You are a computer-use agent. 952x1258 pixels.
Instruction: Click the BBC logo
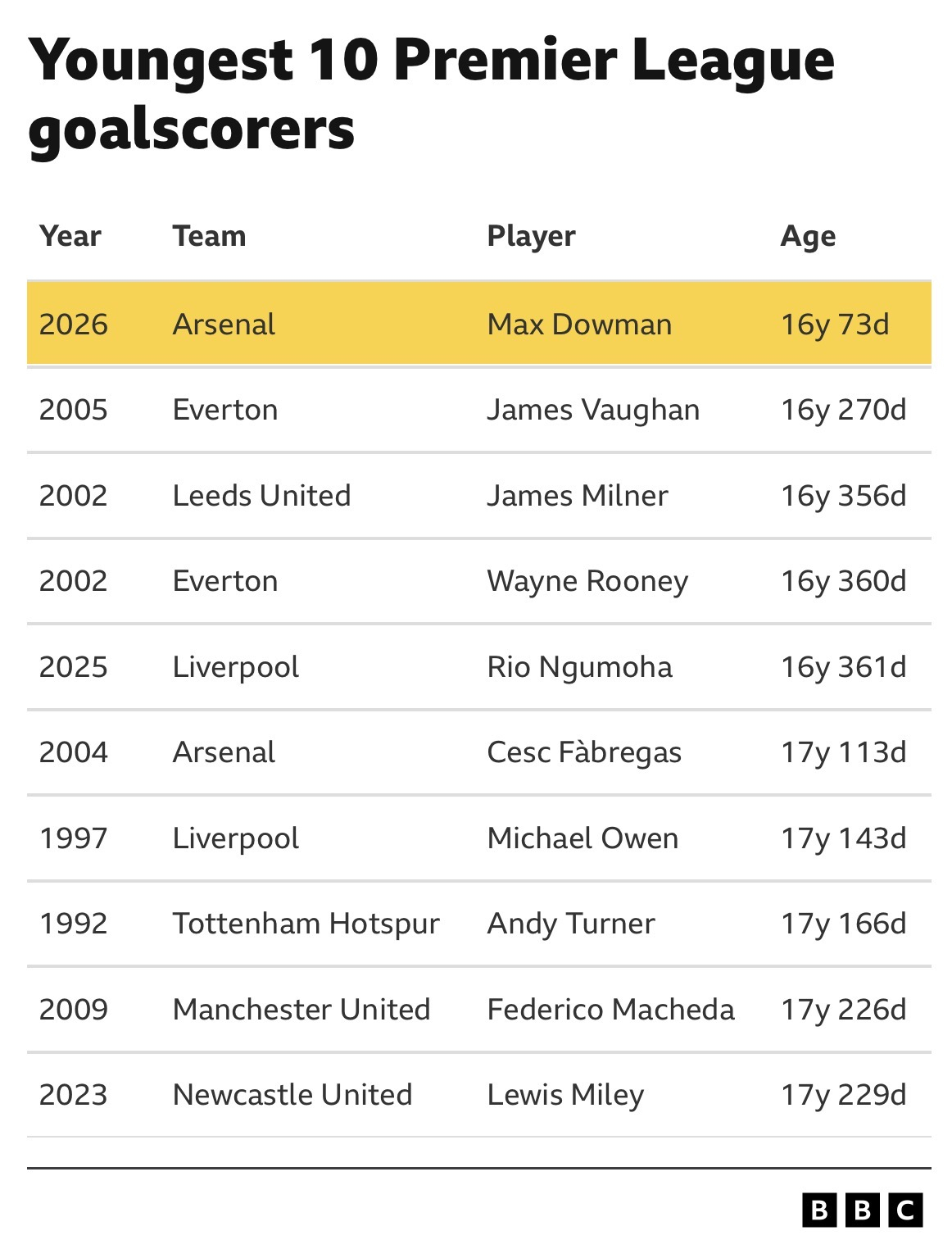[862, 1210]
